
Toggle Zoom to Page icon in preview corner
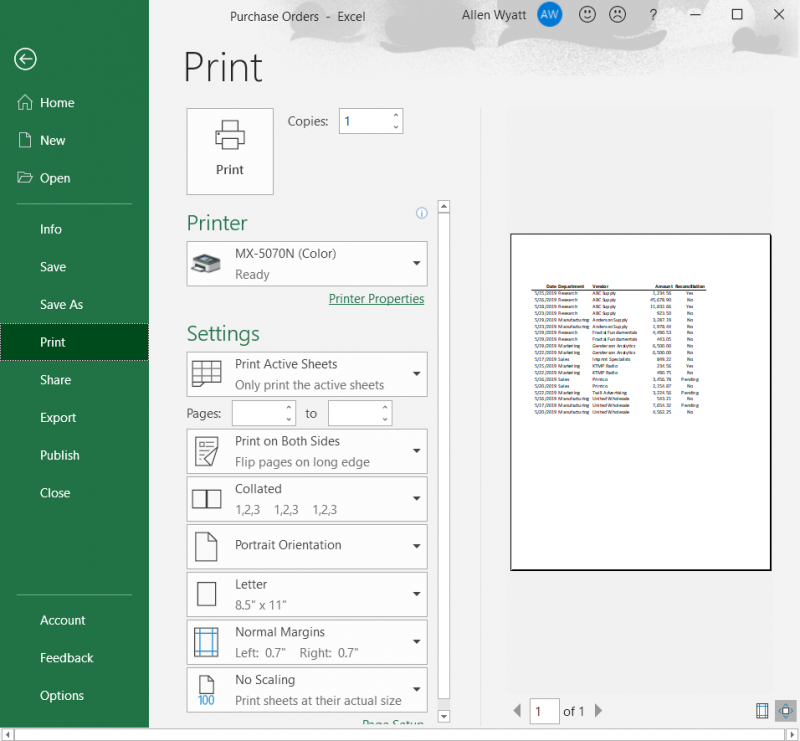pyautogui.click(x=786, y=711)
